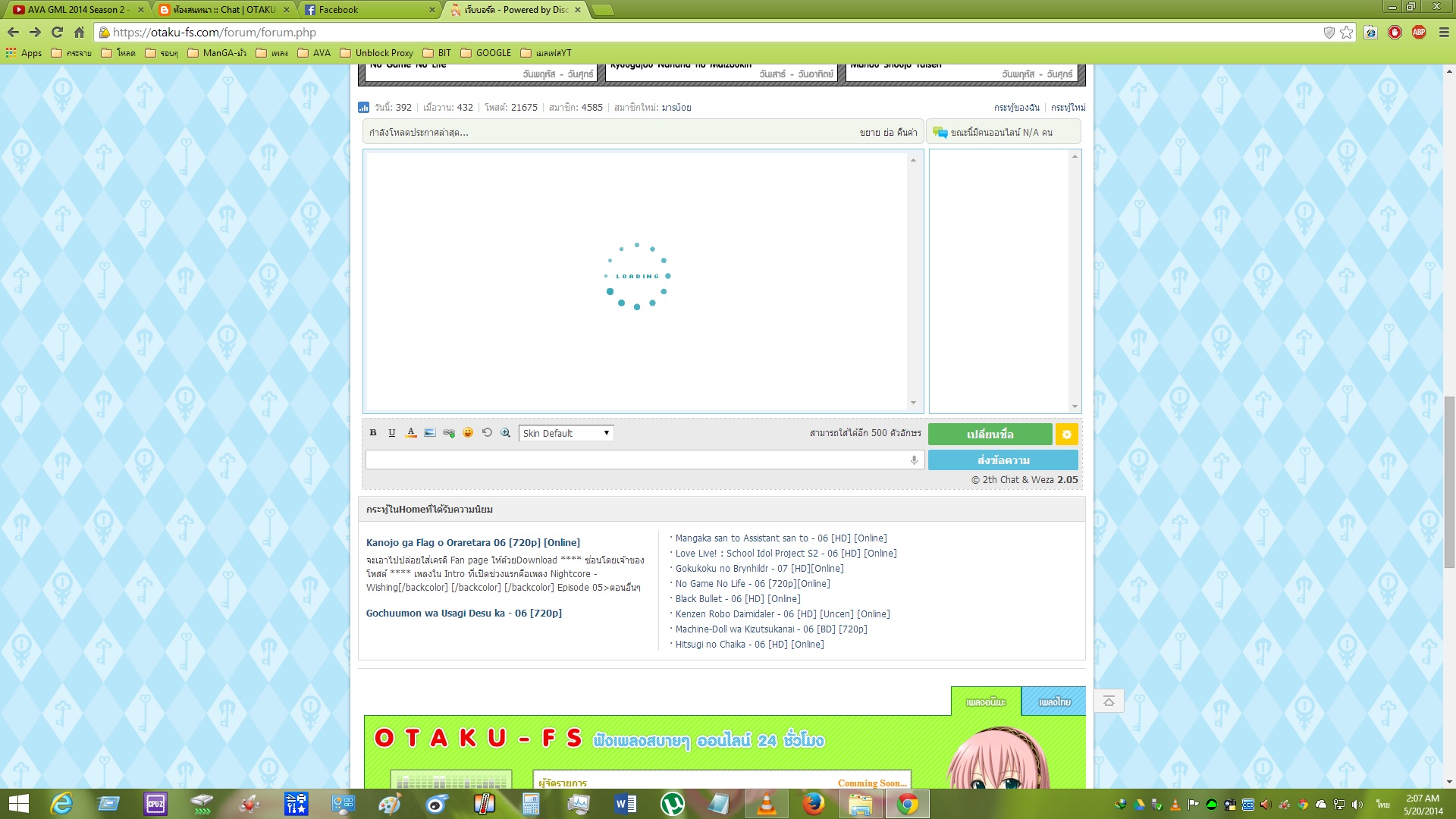Image resolution: width=1456 pixels, height=819 pixels.
Task: Click the refresh chat icon
Action: point(487,433)
